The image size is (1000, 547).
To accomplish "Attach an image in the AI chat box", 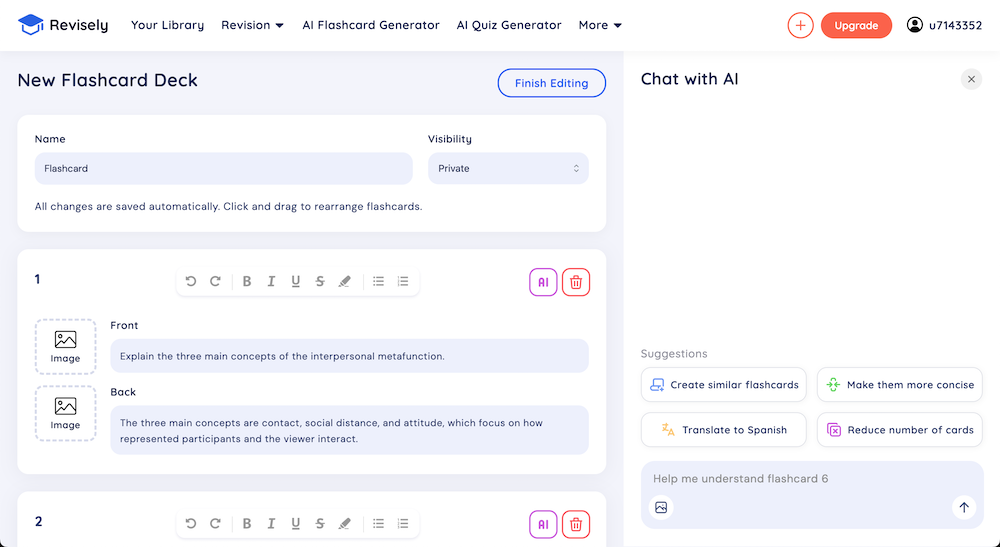I will [661, 507].
